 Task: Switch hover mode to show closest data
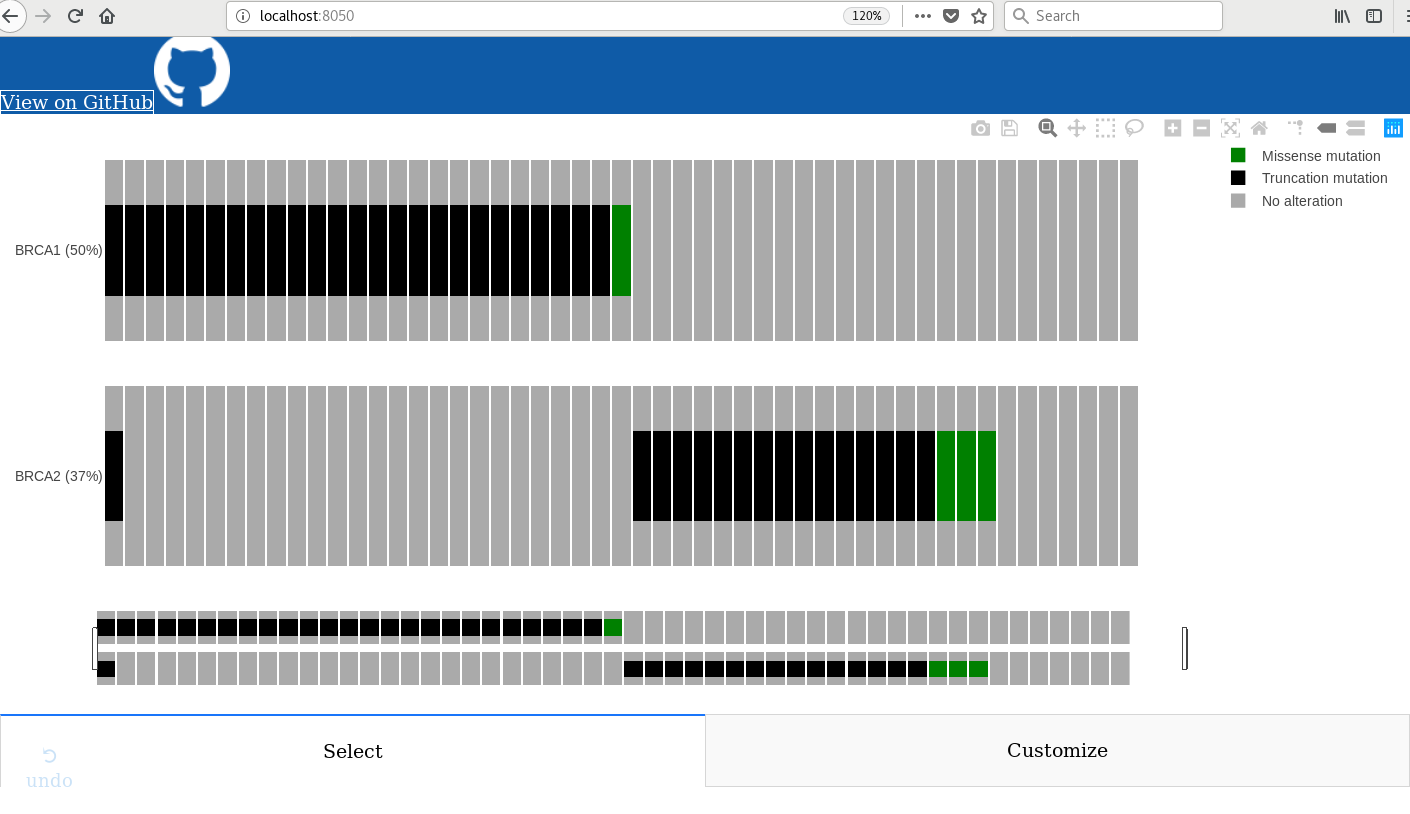pos(1326,127)
